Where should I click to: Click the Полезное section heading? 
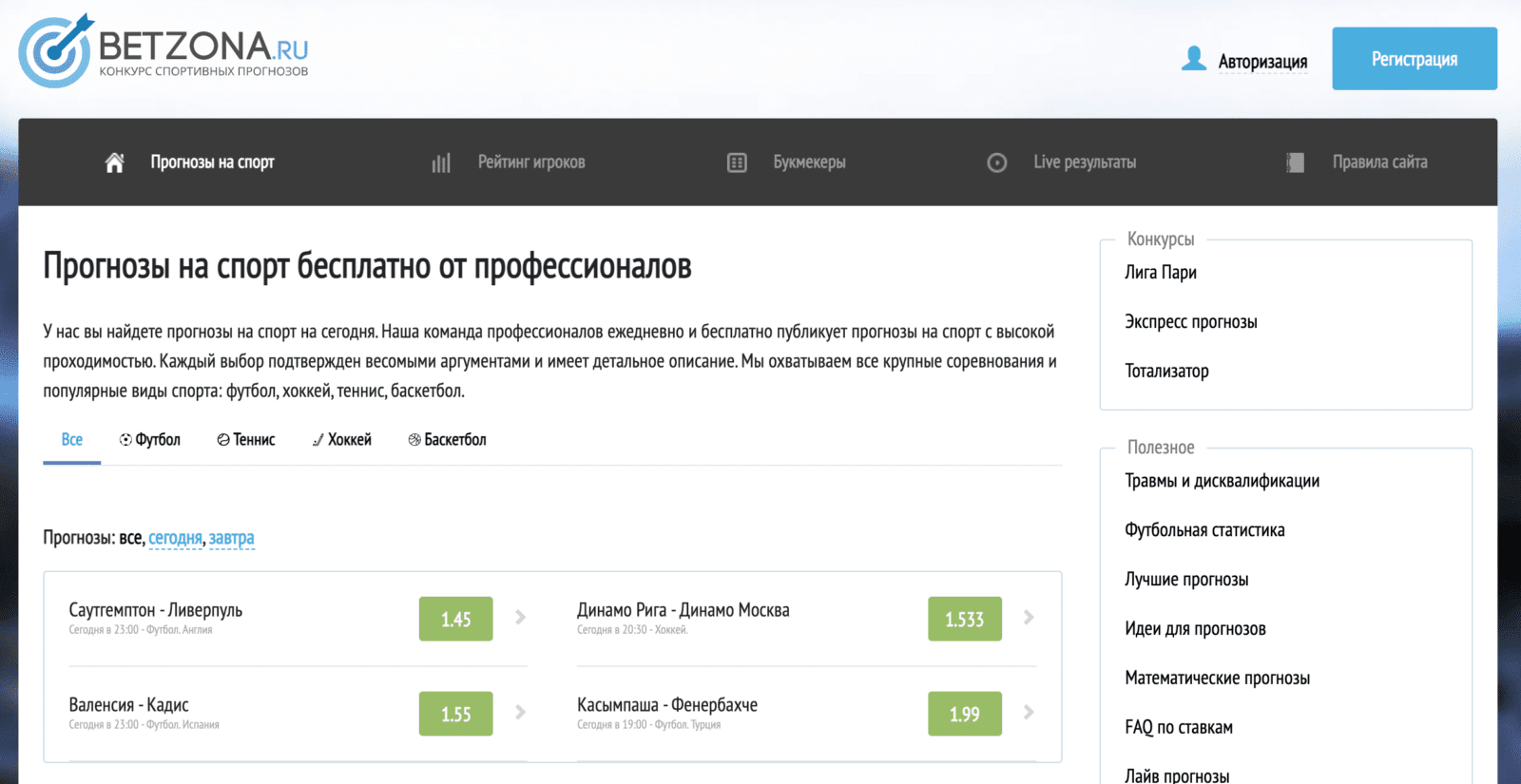tap(1161, 448)
